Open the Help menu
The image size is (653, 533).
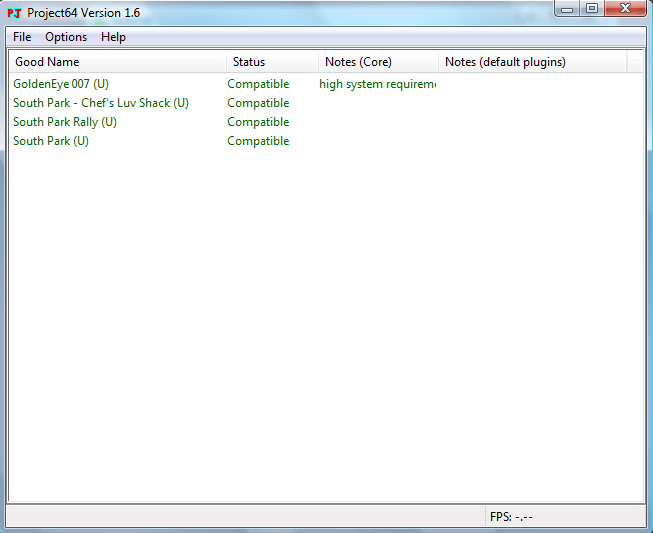(x=113, y=37)
